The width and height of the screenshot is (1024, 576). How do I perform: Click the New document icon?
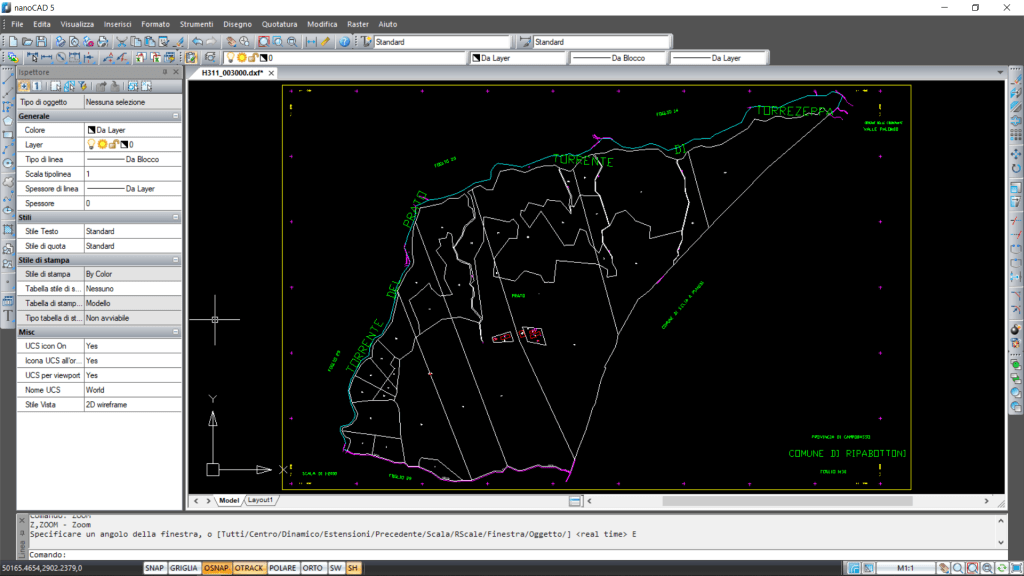[13, 42]
